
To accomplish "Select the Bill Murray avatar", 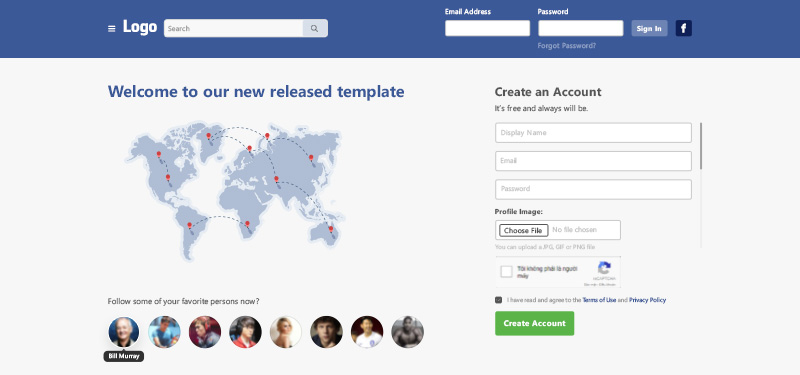I will [x=123, y=332].
